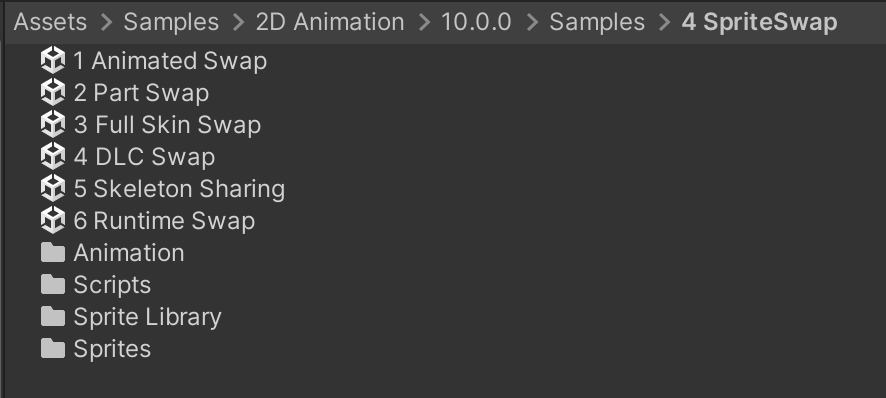This screenshot has width=886, height=398.
Task: Click the Sprite Library folder name
Action: click(x=147, y=317)
